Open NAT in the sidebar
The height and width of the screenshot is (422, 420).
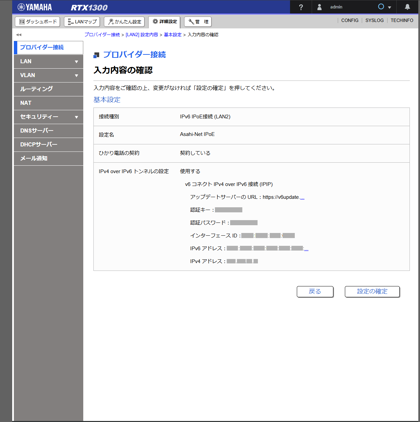click(49, 103)
